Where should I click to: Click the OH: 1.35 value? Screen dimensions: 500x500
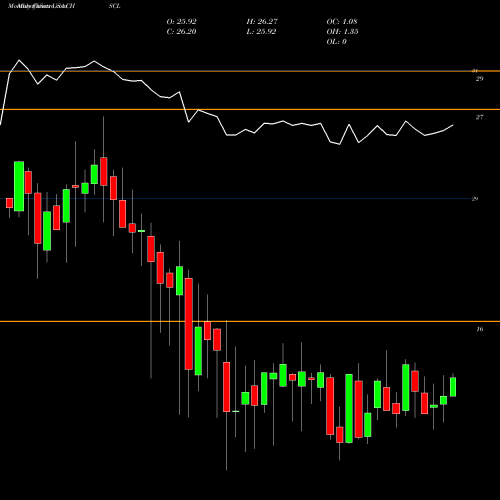342,32
